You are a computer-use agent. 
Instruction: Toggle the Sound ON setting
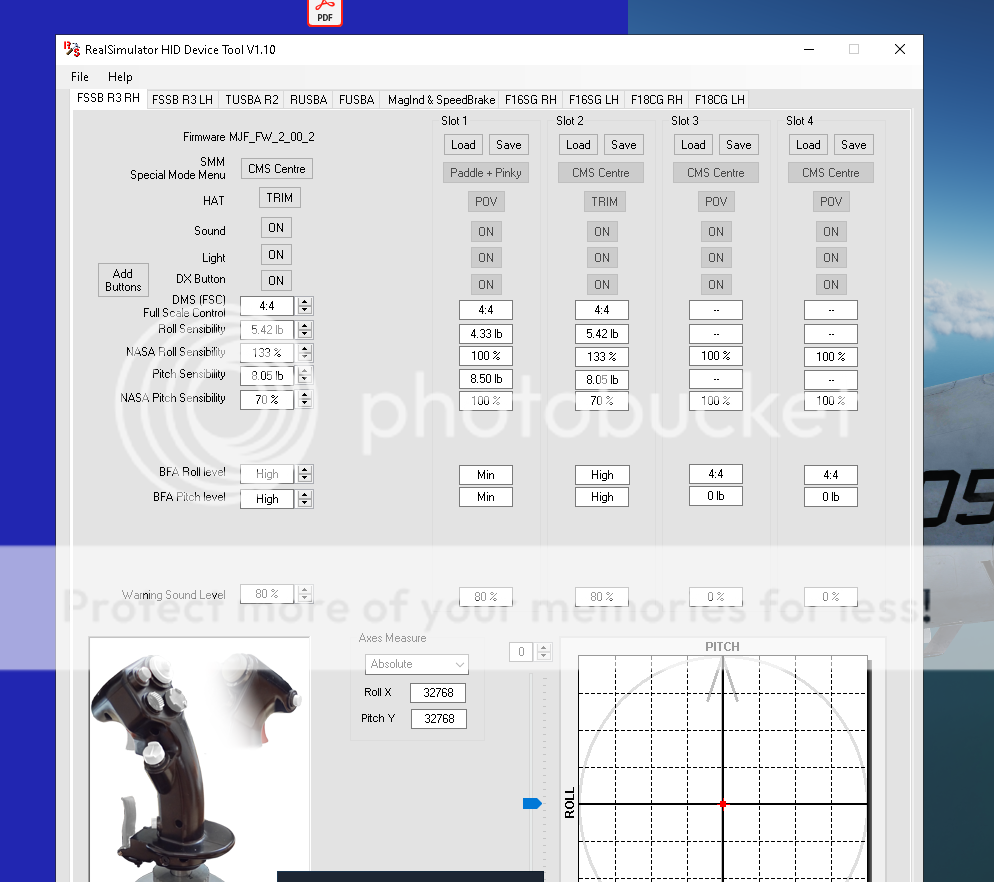[275, 227]
